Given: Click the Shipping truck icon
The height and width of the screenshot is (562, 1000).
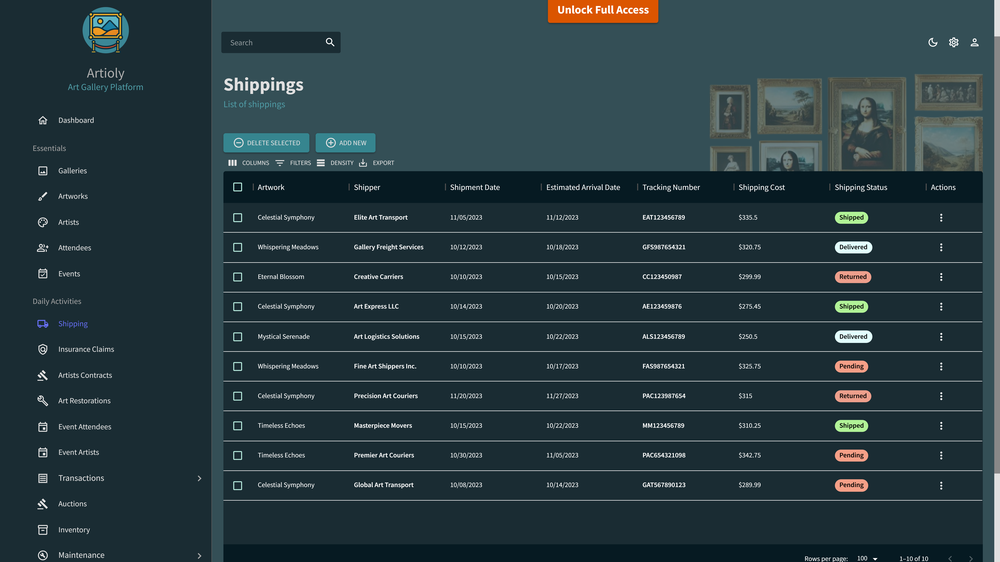Looking at the screenshot, I should click(43, 323).
